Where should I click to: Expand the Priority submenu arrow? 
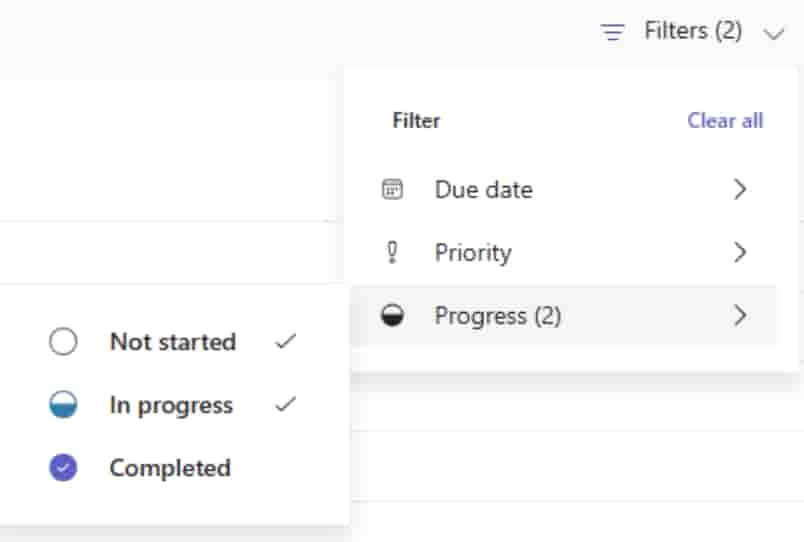[740, 253]
